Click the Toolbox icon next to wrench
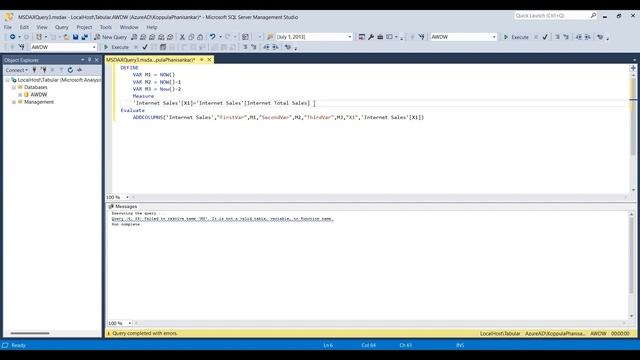Image resolution: width=640 pixels, height=360 pixels. point(380,37)
